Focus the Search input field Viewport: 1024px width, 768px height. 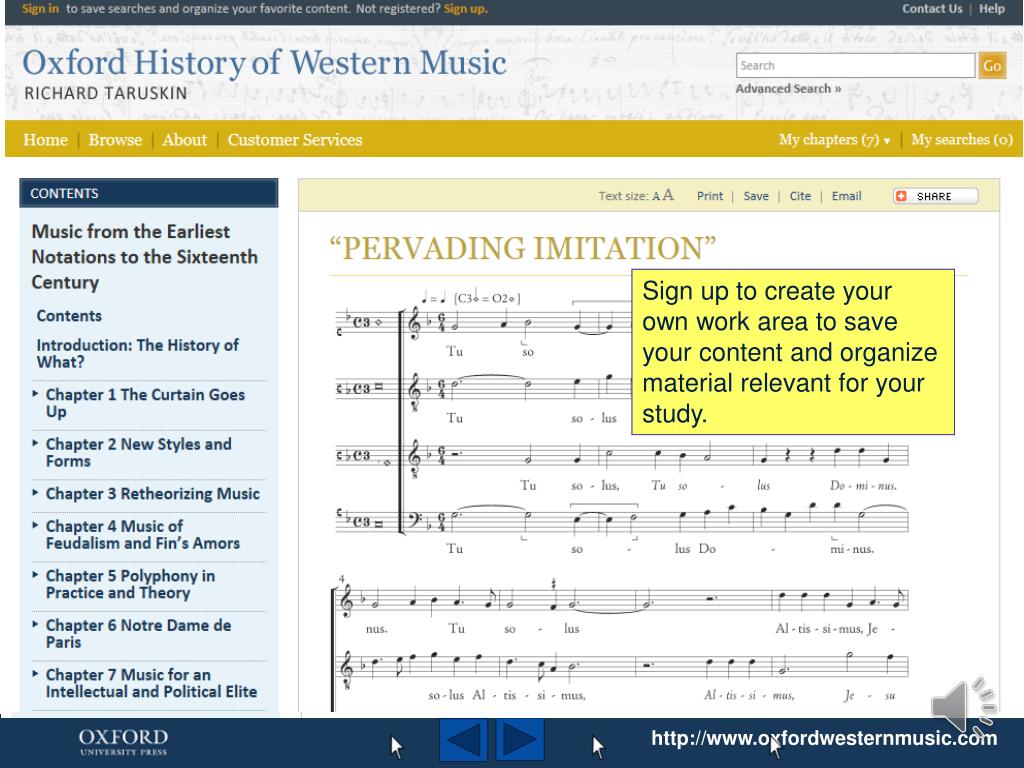click(x=856, y=66)
